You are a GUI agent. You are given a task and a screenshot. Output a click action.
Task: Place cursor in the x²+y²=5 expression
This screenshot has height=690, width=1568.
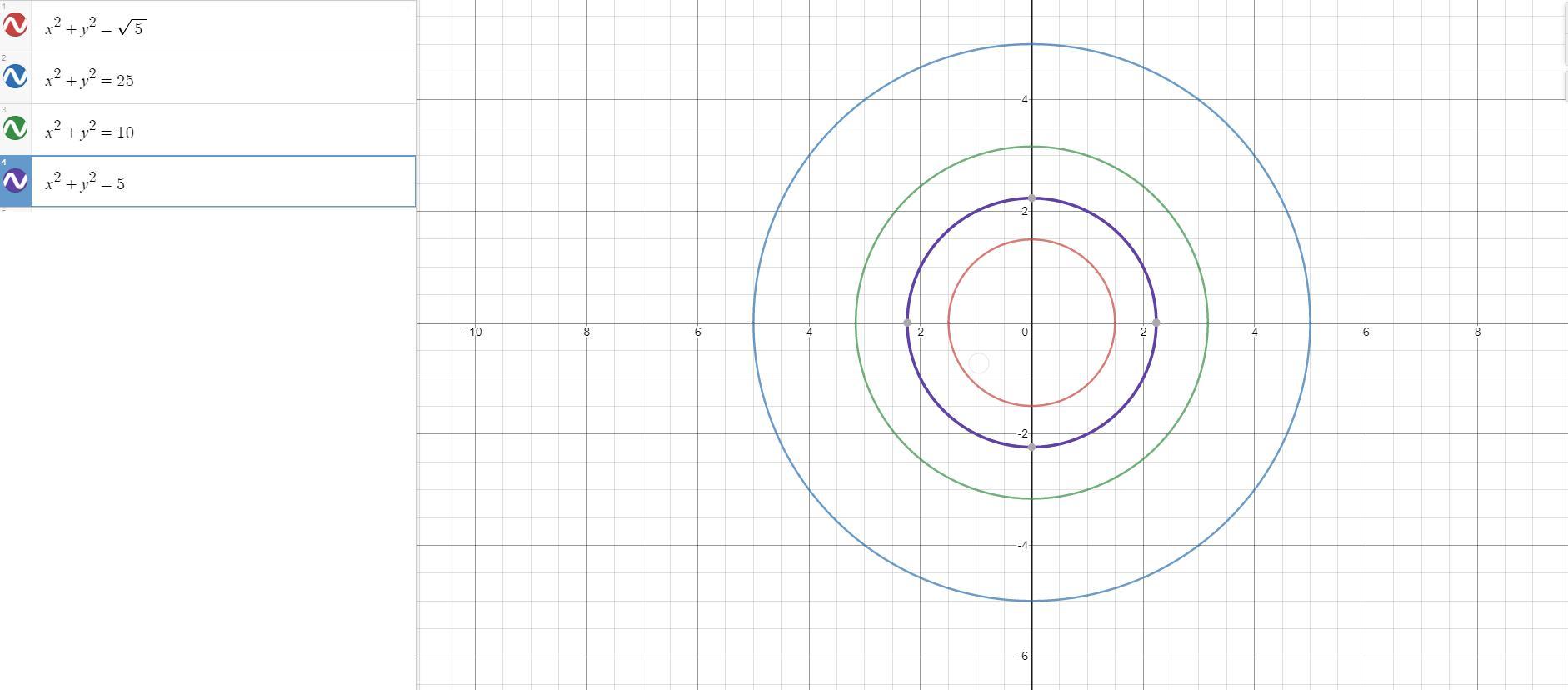coord(223,182)
